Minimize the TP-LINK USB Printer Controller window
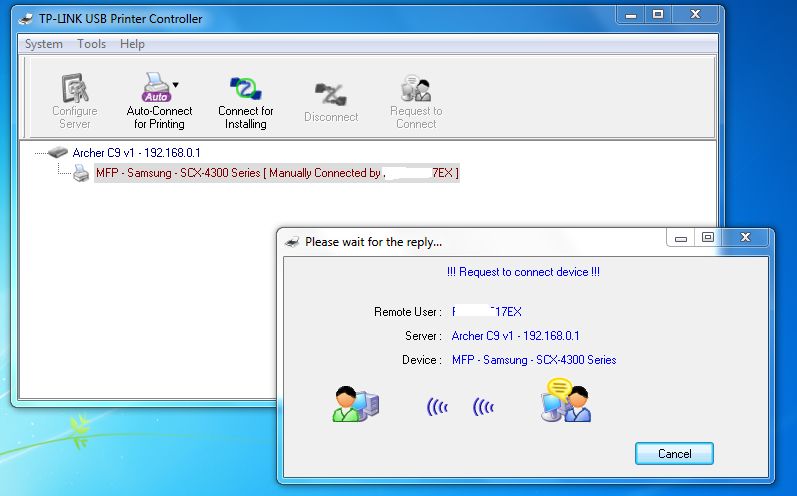Screen dimensions: 797x496 click(x=631, y=15)
